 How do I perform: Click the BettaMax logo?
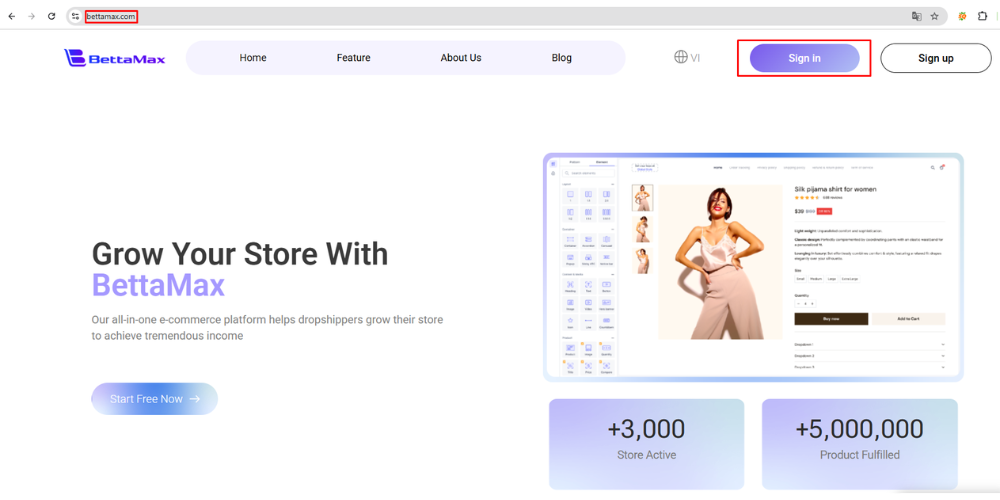[x=115, y=58]
